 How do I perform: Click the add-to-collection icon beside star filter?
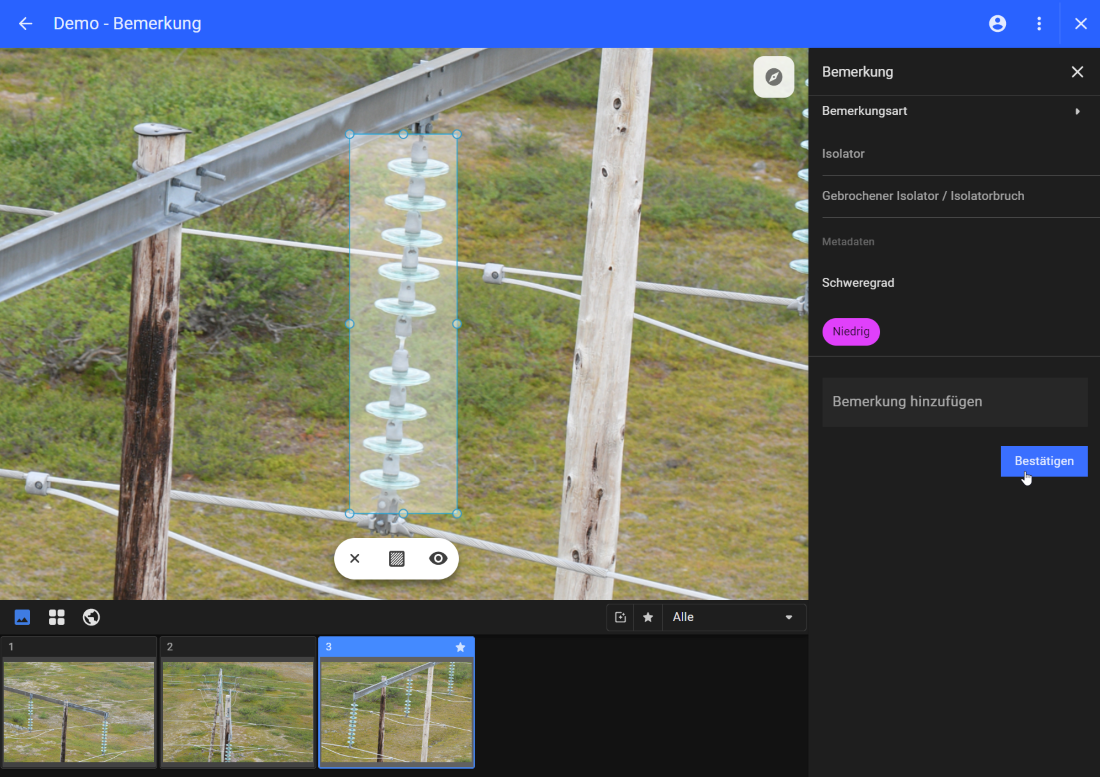pyautogui.click(x=620, y=617)
